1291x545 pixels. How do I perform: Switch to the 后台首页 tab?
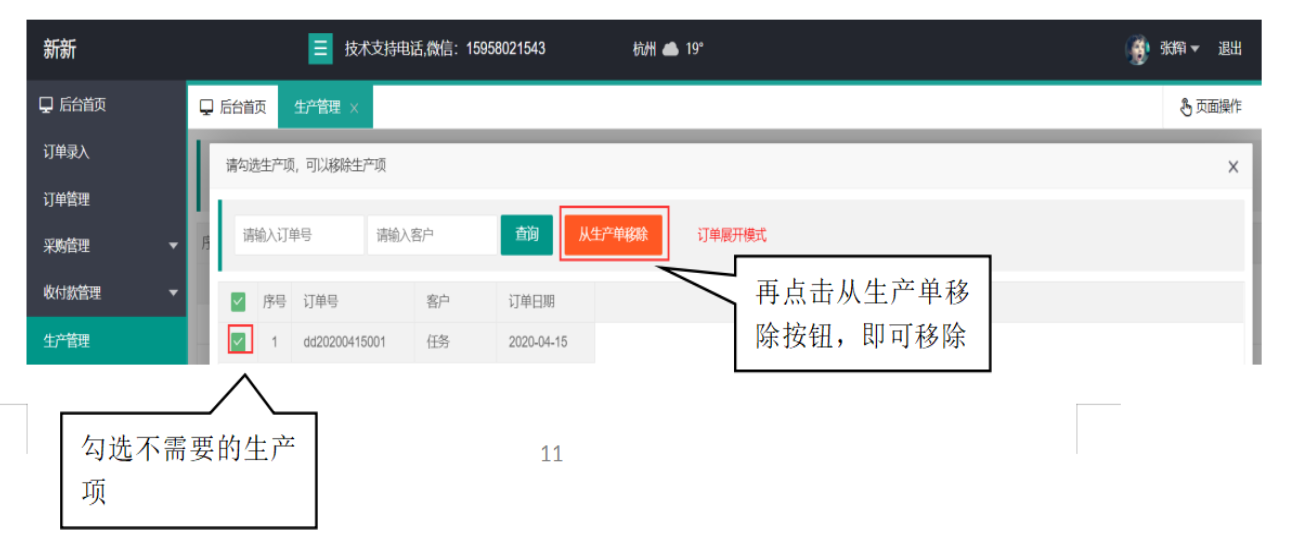[232, 107]
